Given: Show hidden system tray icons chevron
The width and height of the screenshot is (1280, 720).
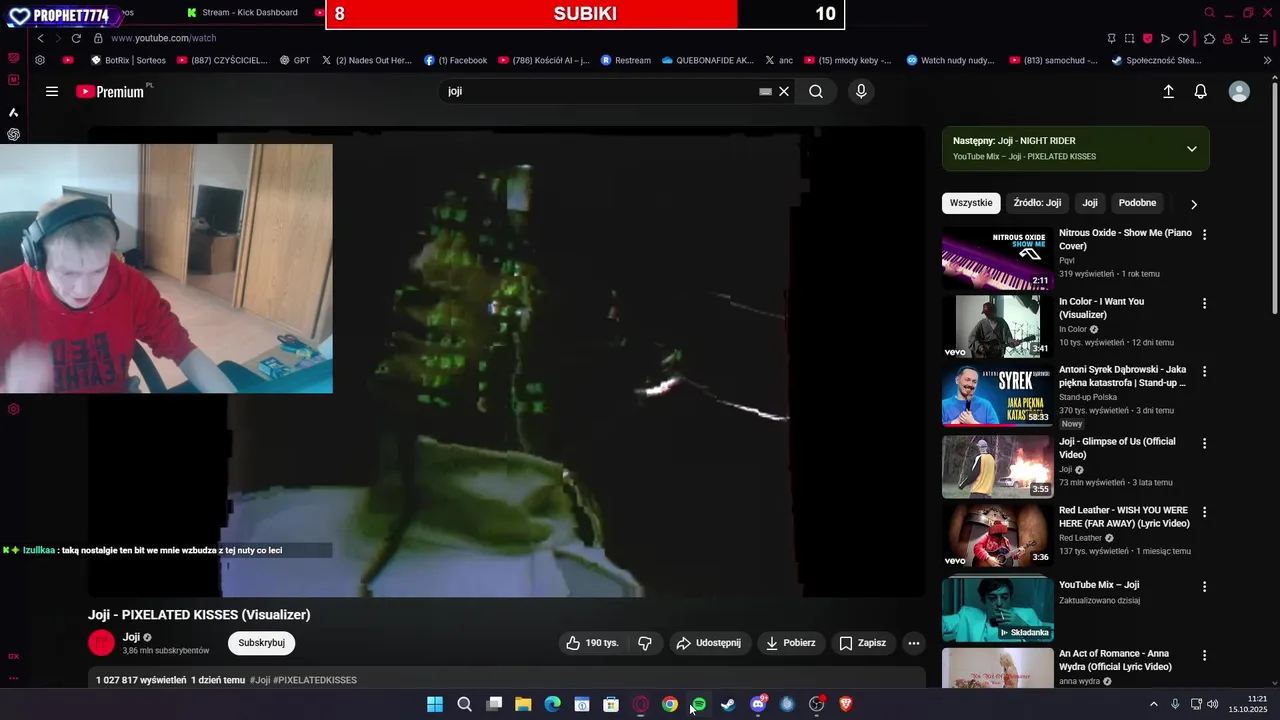Looking at the screenshot, I should [x=1153, y=704].
